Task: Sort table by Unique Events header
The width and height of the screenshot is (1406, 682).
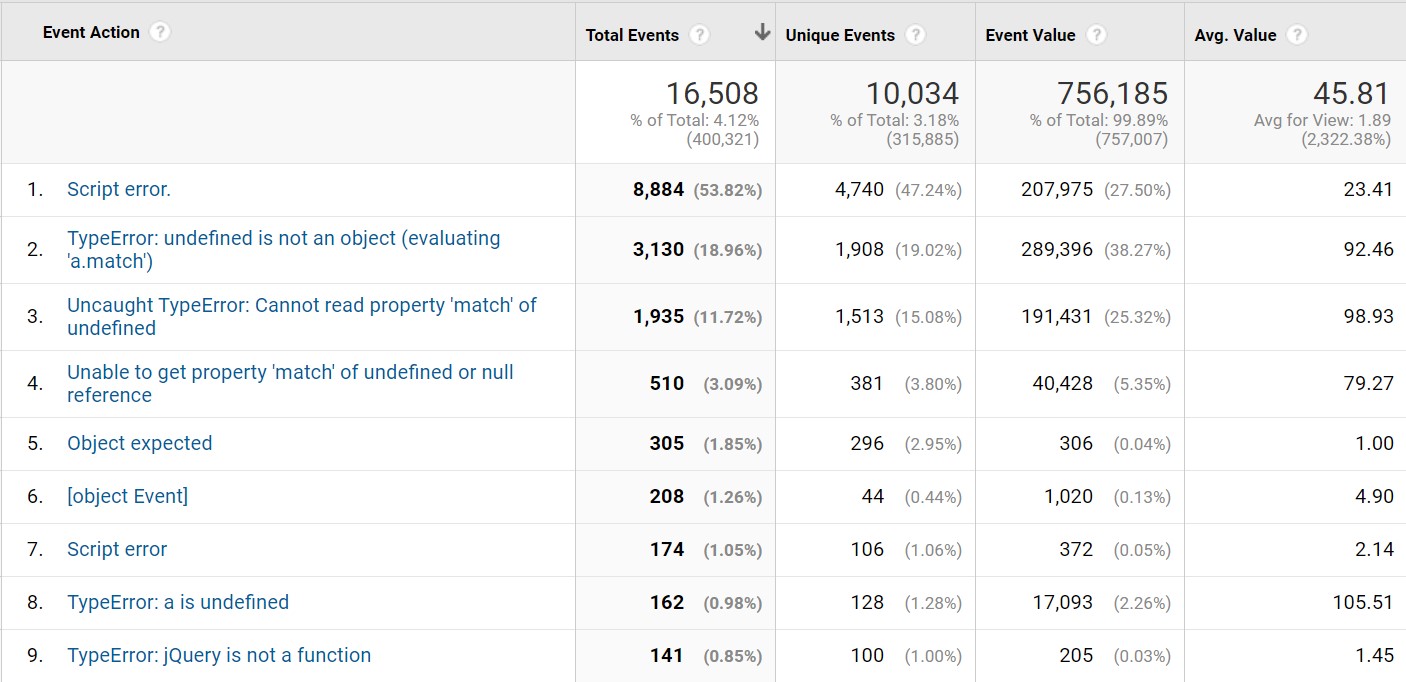Action: click(x=840, y=35)
